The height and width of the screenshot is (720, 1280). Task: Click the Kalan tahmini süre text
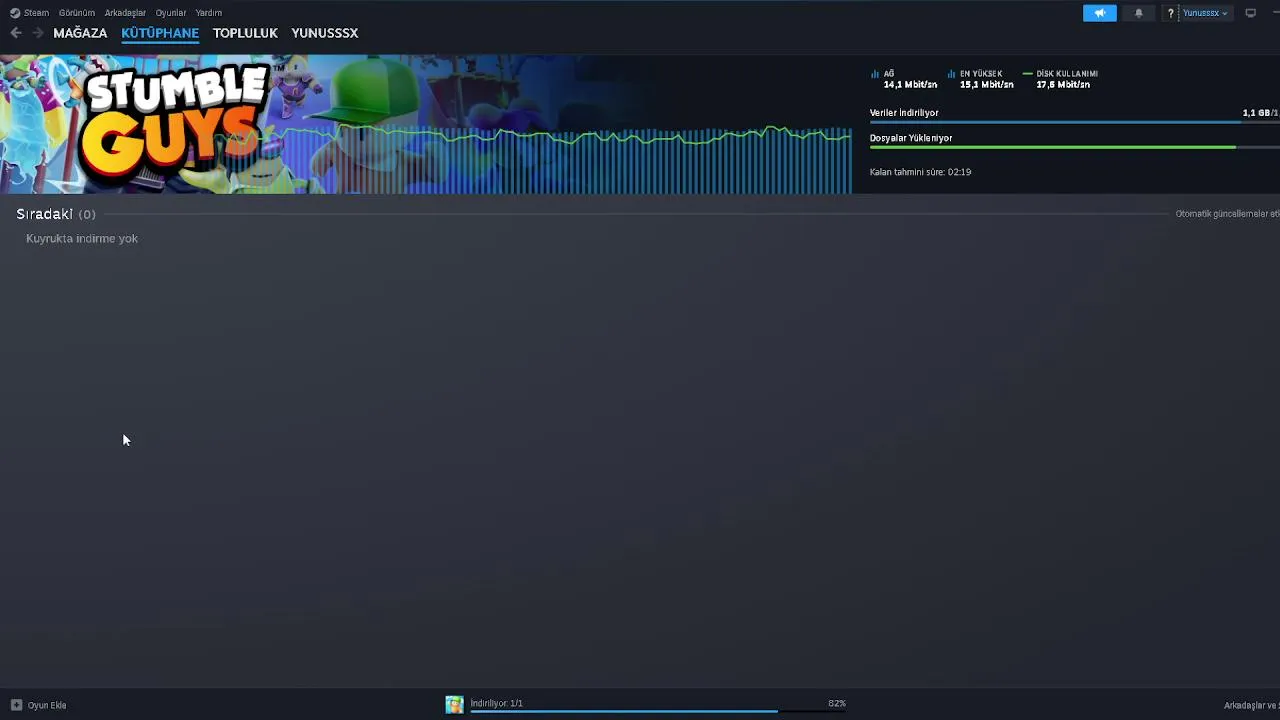pyautogui.click(x=920, y=172)
